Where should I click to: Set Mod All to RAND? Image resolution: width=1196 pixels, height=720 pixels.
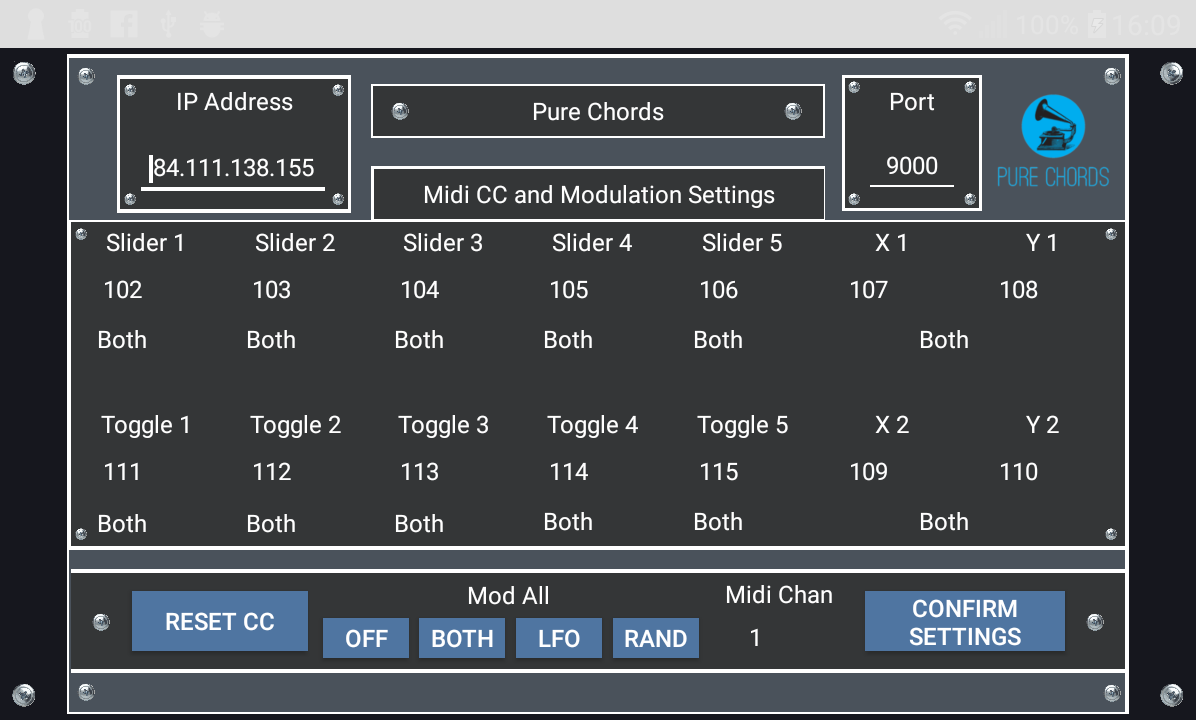(655, 638)
